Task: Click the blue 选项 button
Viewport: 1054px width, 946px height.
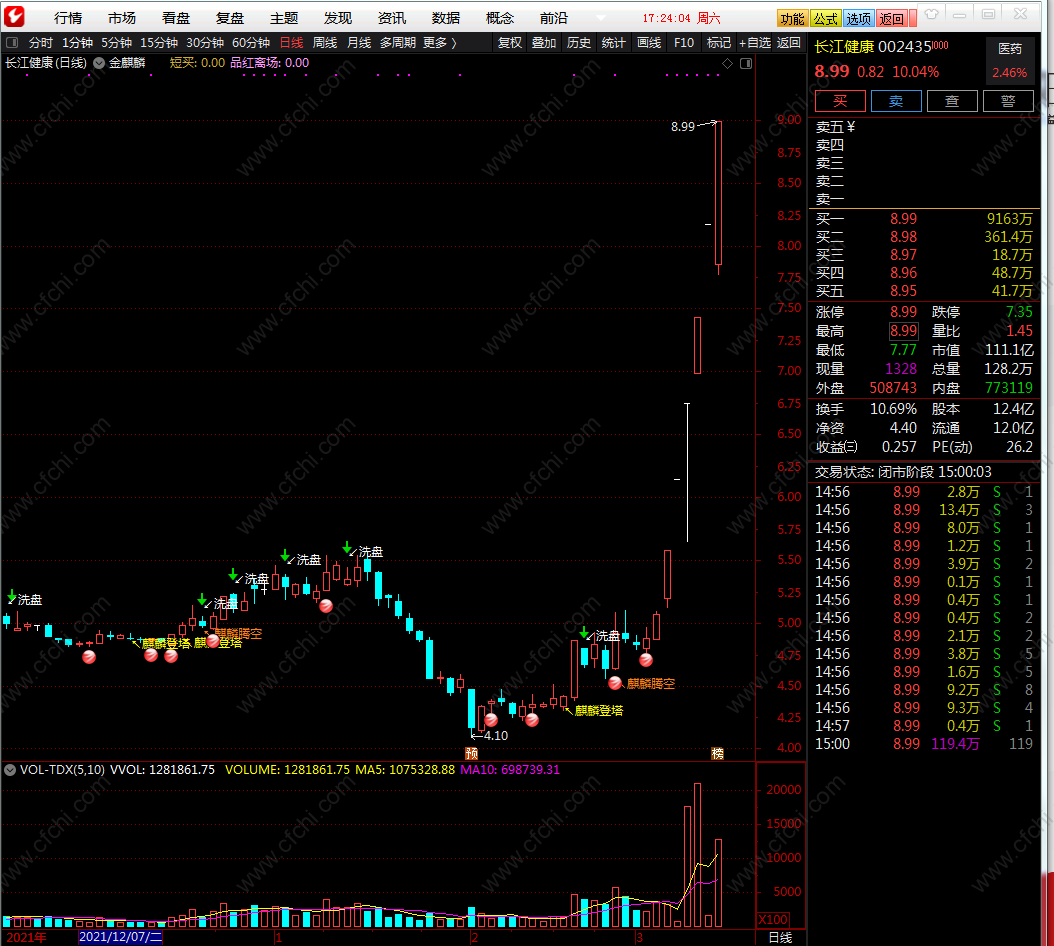Action: pyautogui.click(x=858, y=19)
